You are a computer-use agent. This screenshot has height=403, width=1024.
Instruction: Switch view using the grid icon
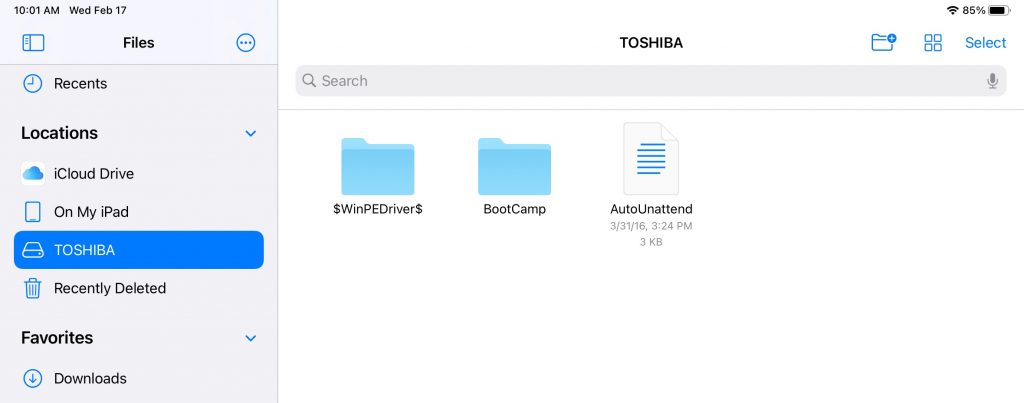coord(933,42)
